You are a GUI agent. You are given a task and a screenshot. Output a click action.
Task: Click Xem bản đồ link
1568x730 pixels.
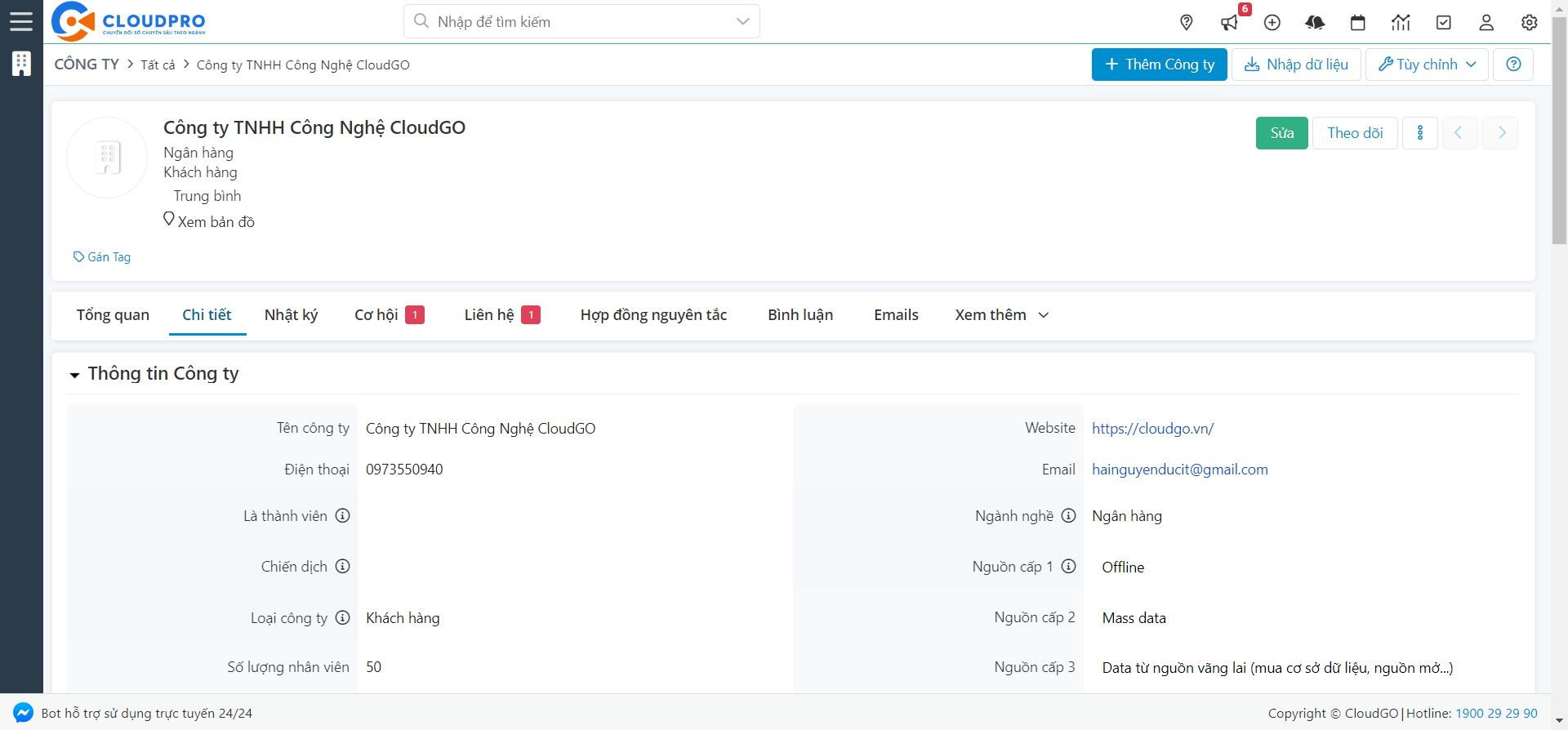coord(209,221)
